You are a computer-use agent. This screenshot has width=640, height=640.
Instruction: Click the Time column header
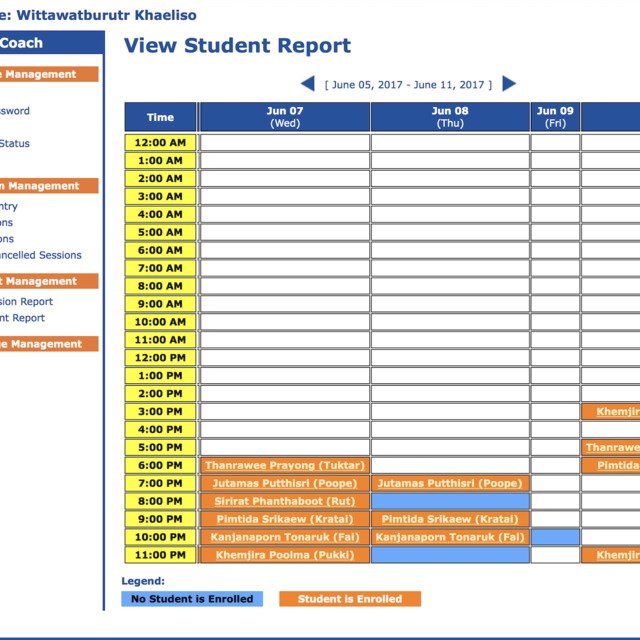click(x=160, y=117)
